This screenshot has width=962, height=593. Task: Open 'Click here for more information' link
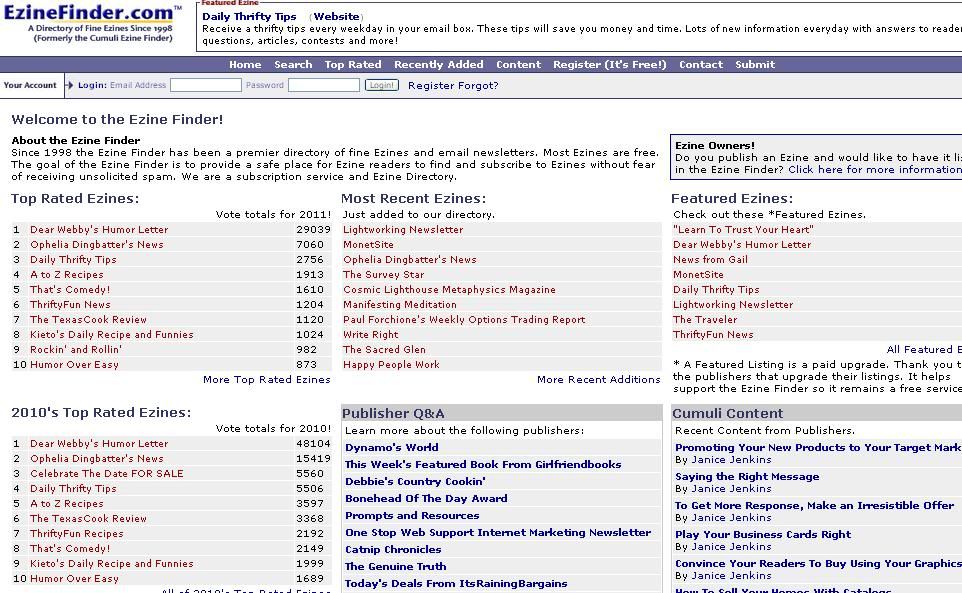875,169
